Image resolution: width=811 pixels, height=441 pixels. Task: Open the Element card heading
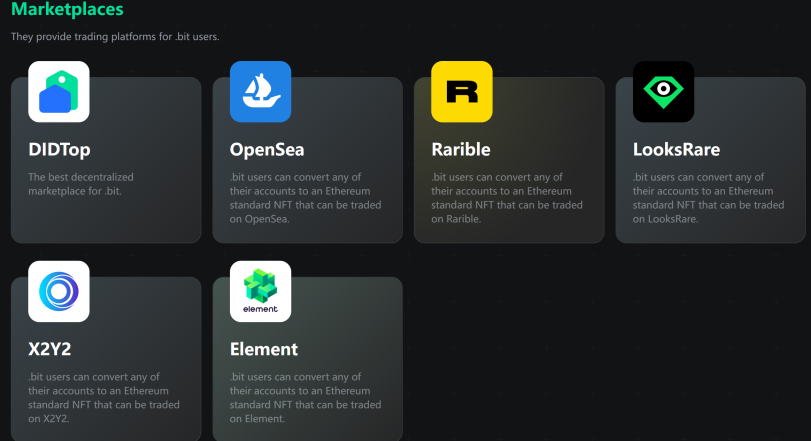(x=264, y=350)
